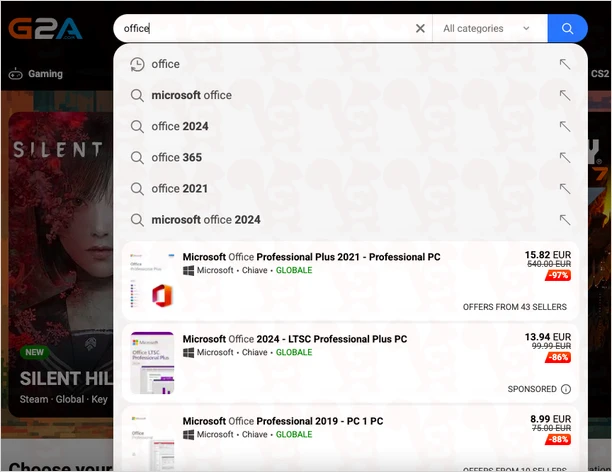The width and height of the screenshot is (612, 472).
Task: Click the G2A logo
Action: tap(45, 29)
